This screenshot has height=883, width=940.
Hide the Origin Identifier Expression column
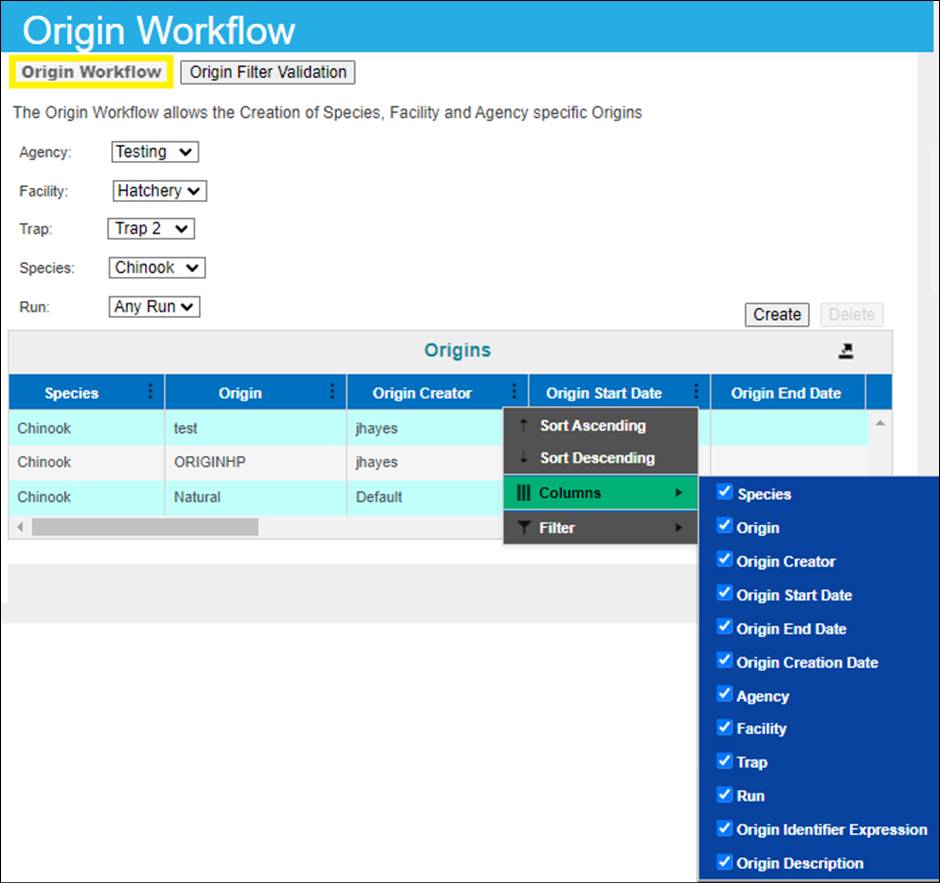pos(725,828)
